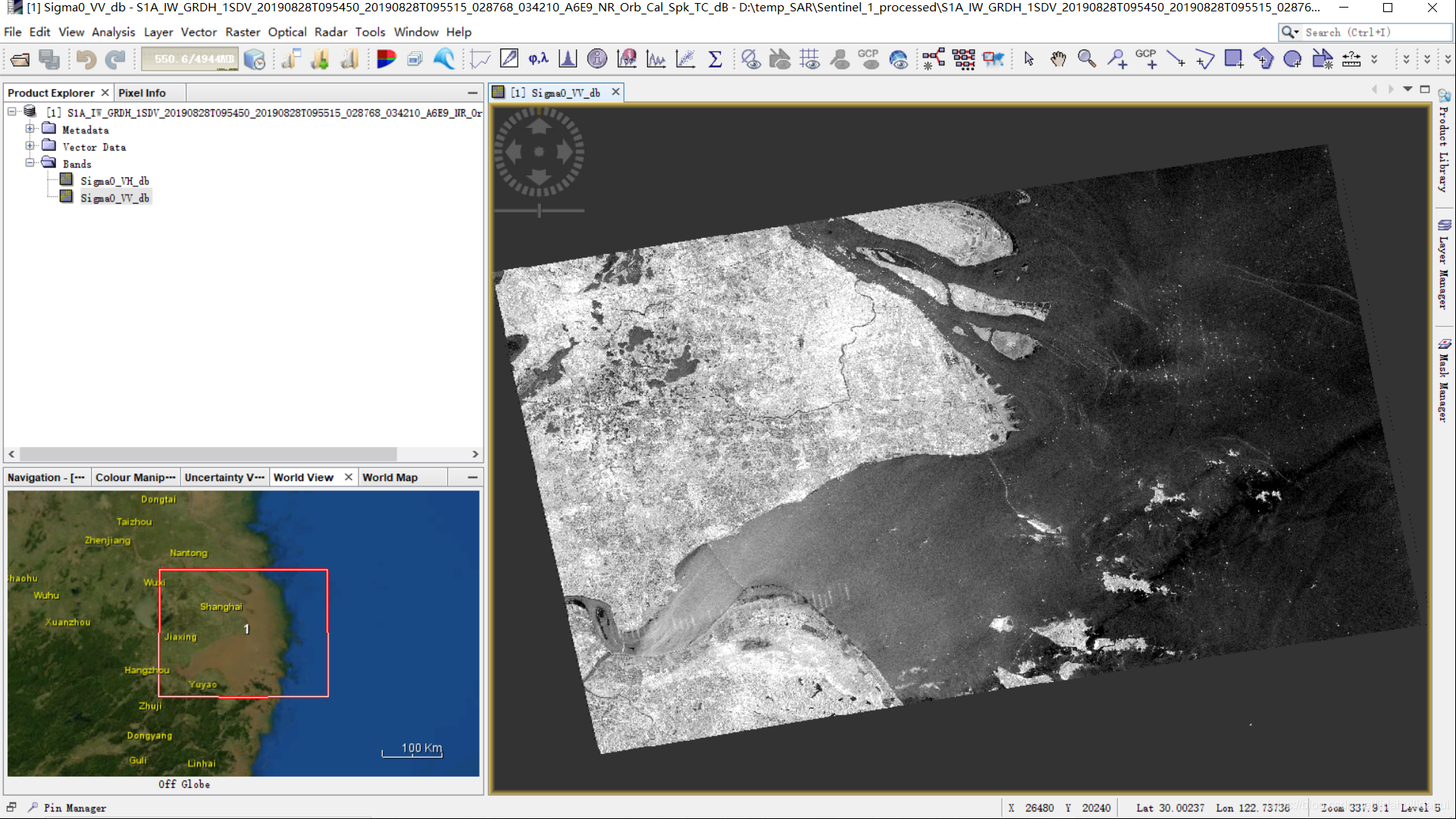The image size is (1456, 819).
Task: Toggle product explorer panel visibility
Action: tap(104, 92)
